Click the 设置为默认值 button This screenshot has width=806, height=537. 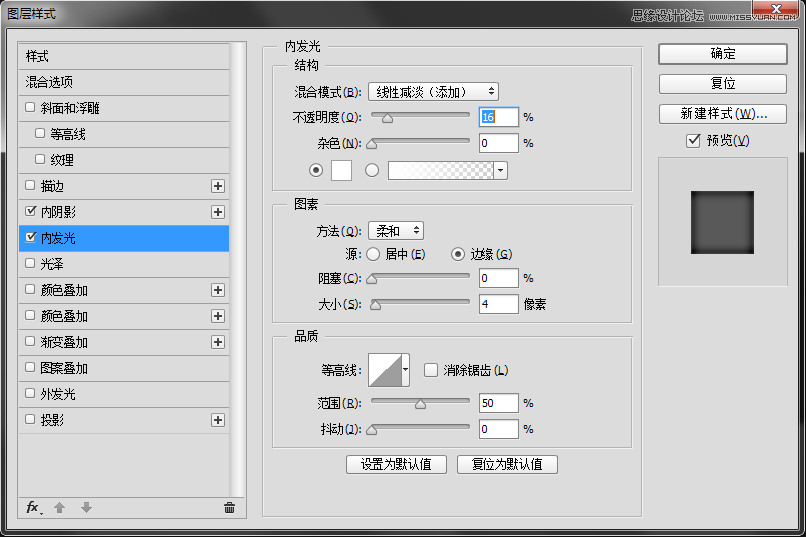(x=396, y=464)
